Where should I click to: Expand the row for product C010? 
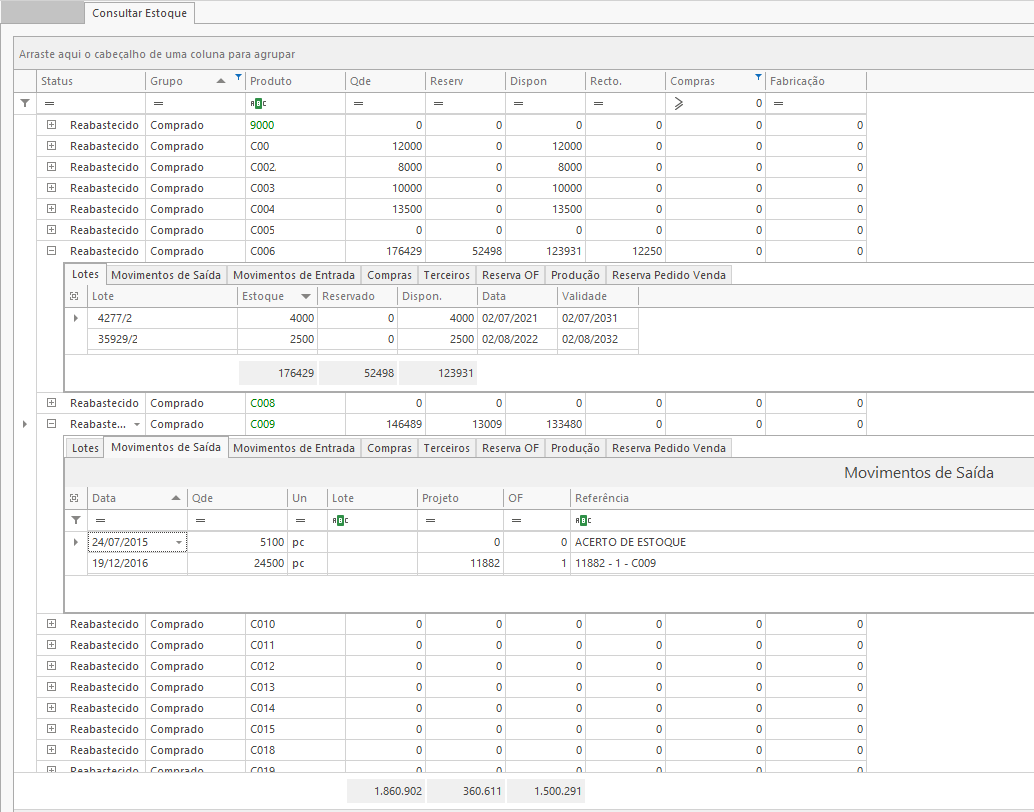coord(51,624)
